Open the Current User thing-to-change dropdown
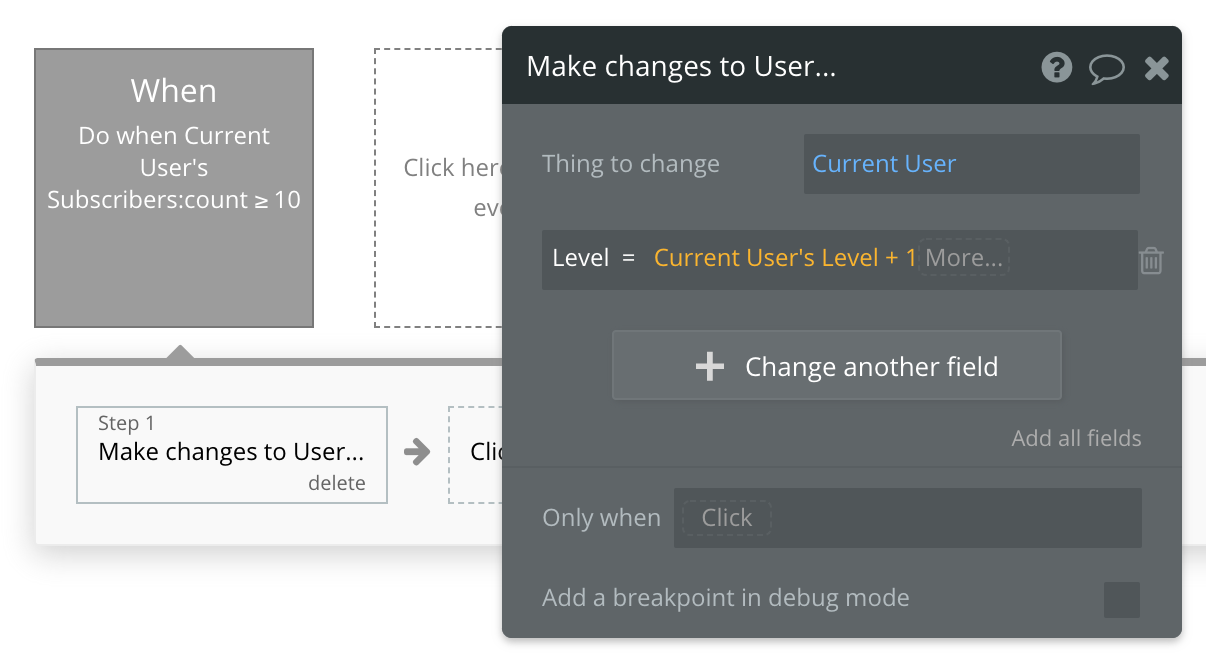This screenshot has height=658, width=1206. coord(970,164)
